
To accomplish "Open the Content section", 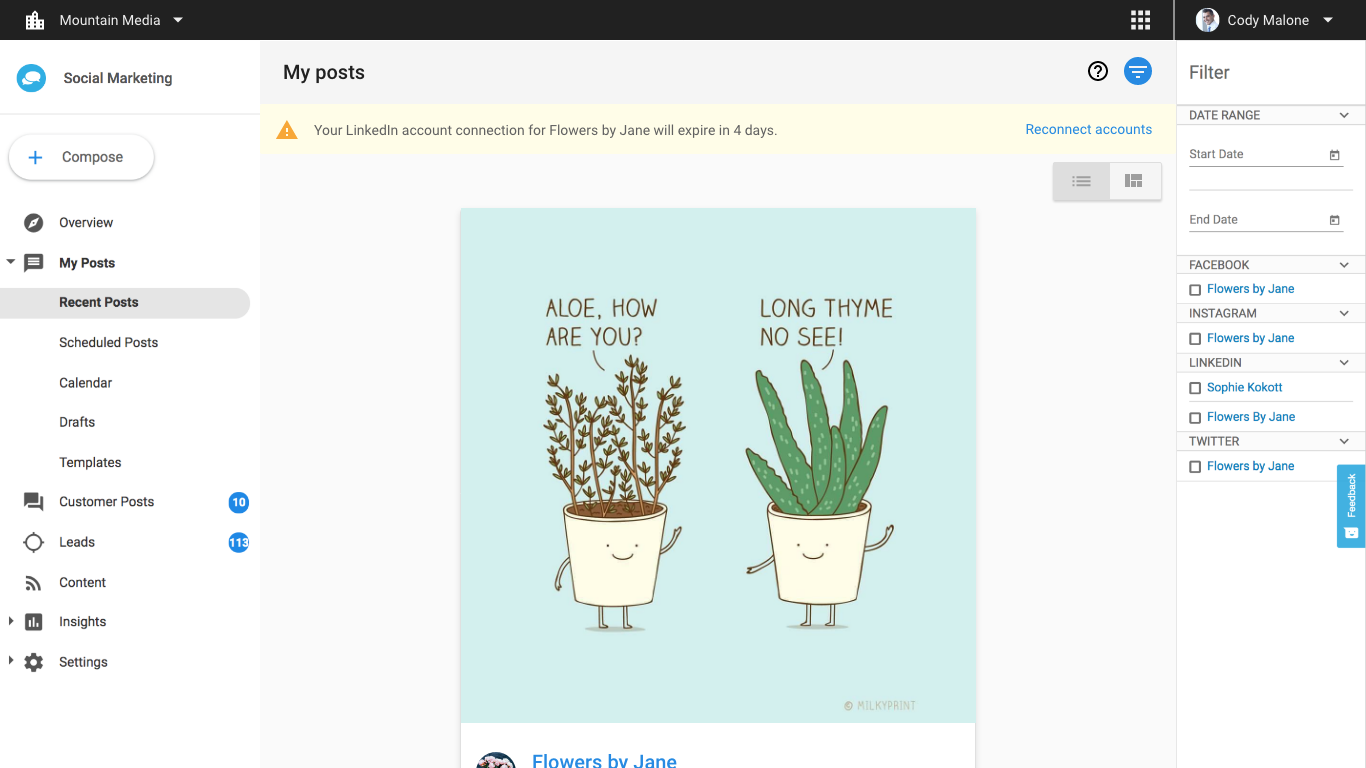I will [x=82, y=583].
